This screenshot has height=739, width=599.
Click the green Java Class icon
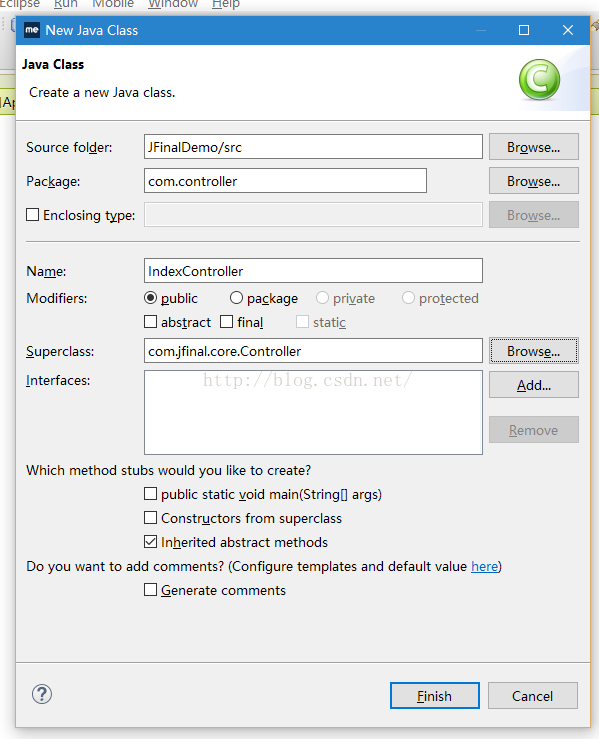(539, 80)
